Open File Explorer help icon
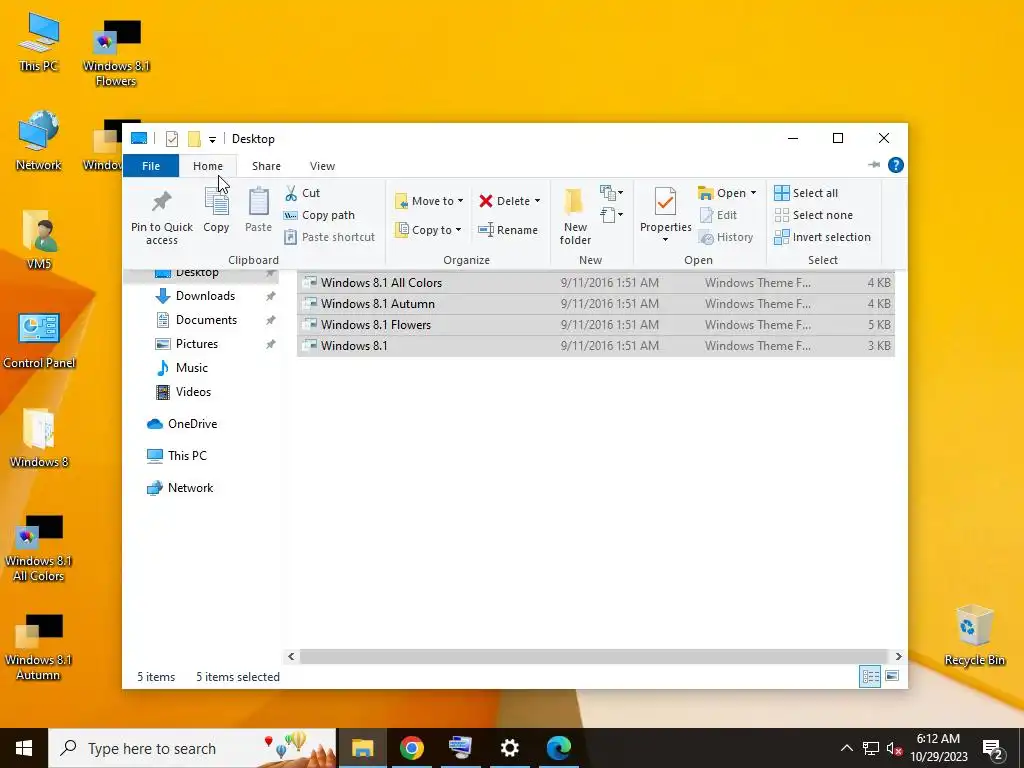Screen dimensions: 1024x768 [896, 165]
